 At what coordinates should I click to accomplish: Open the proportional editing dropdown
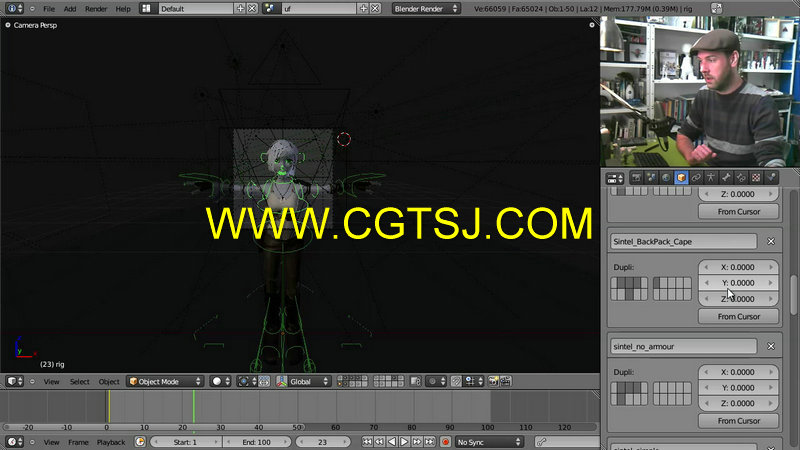point(436,381)
